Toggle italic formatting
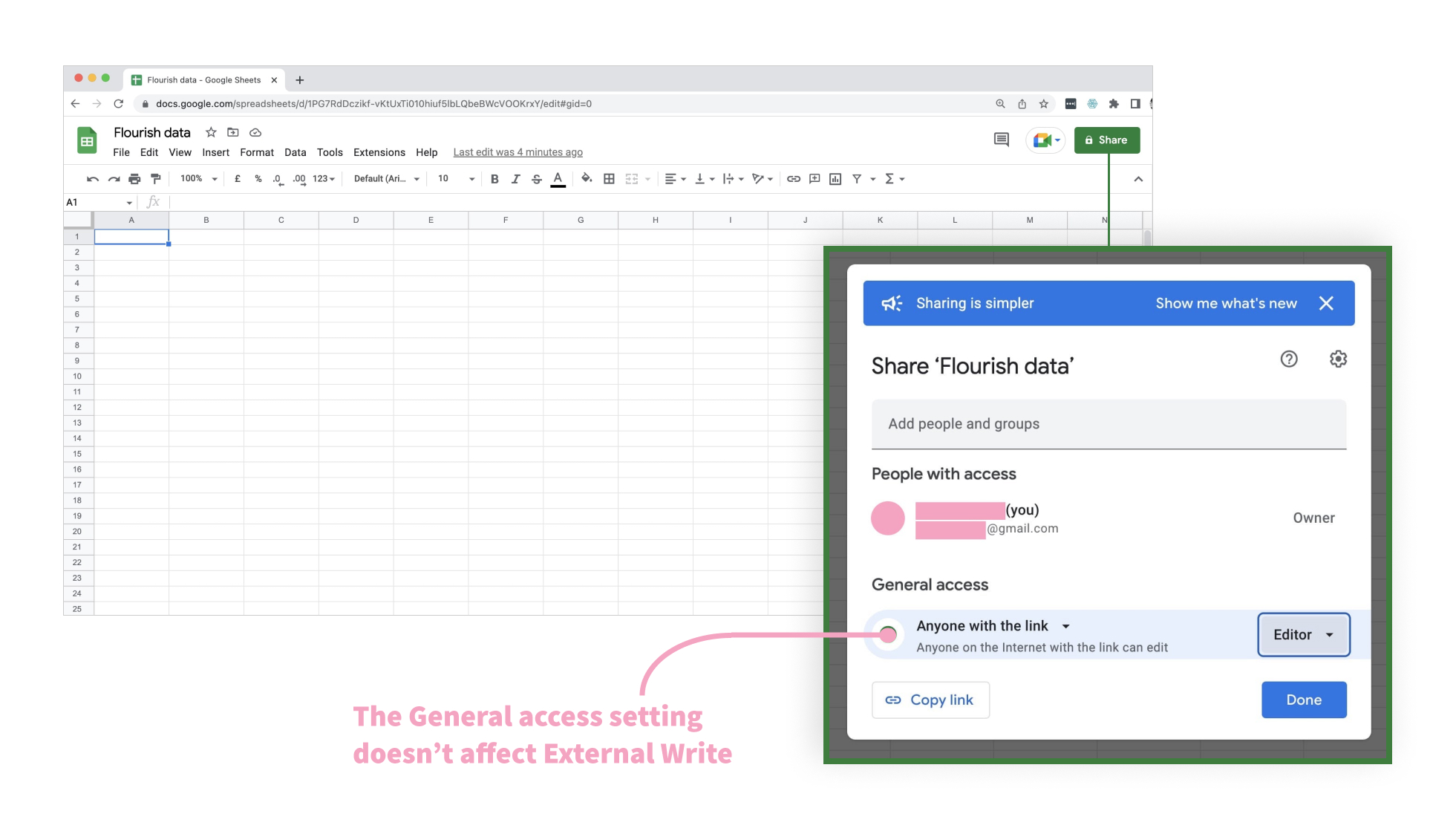The image size is (1456, 834). 515,179
